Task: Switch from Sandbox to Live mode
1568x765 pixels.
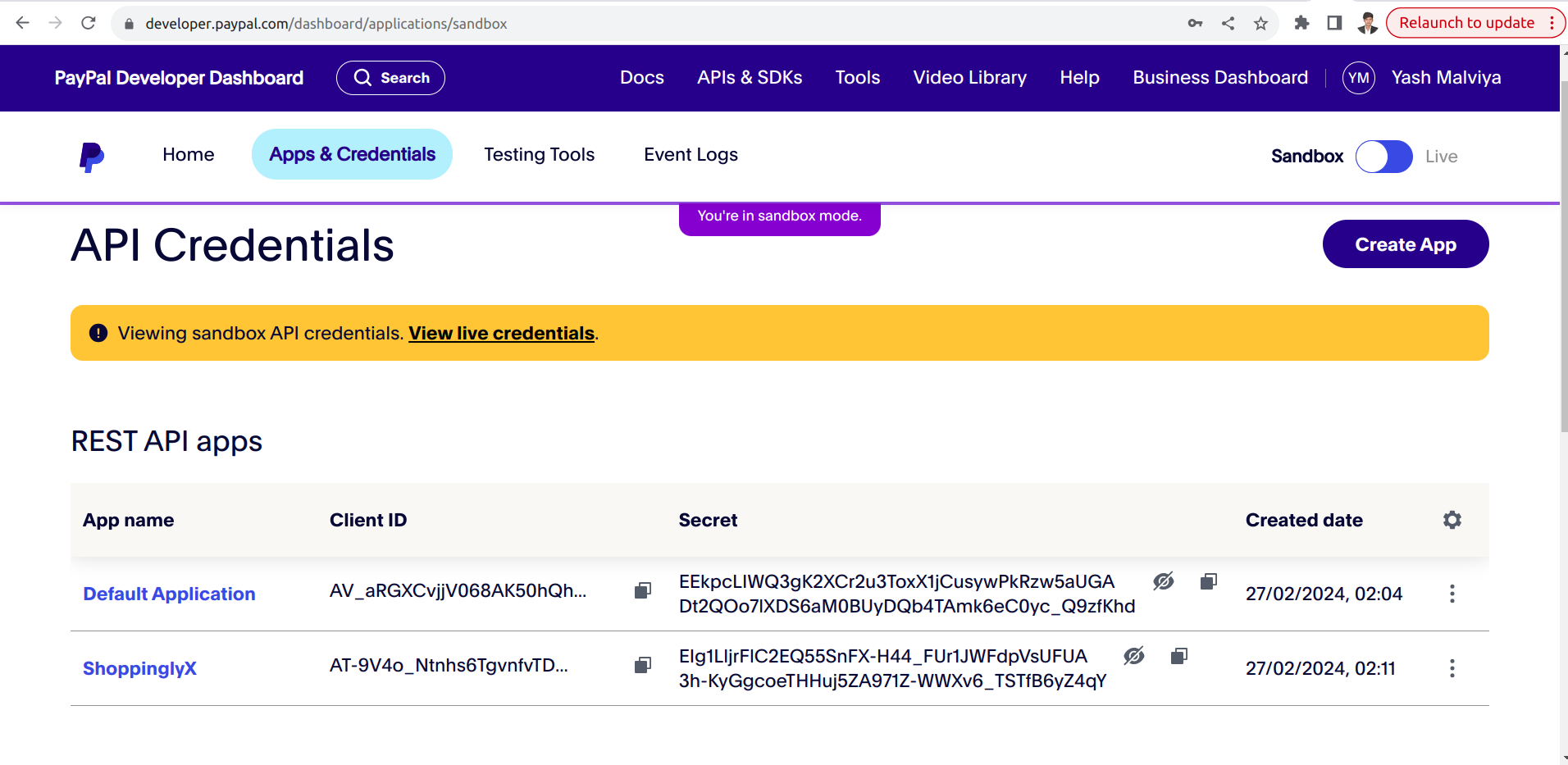Action: pos(1383,156)
